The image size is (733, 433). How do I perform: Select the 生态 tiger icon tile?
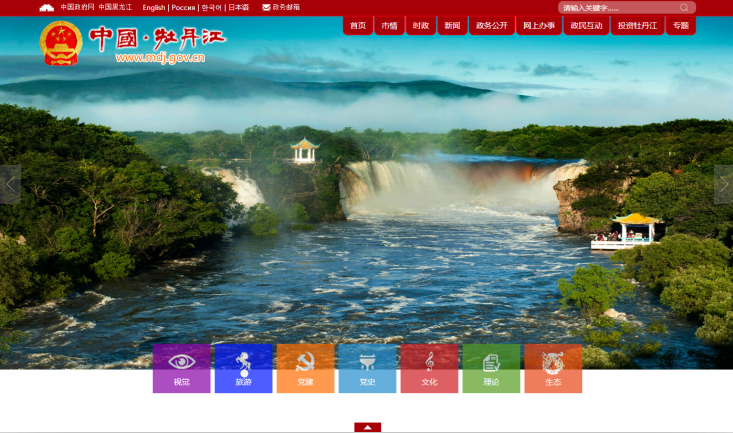[x=553, y=368]
